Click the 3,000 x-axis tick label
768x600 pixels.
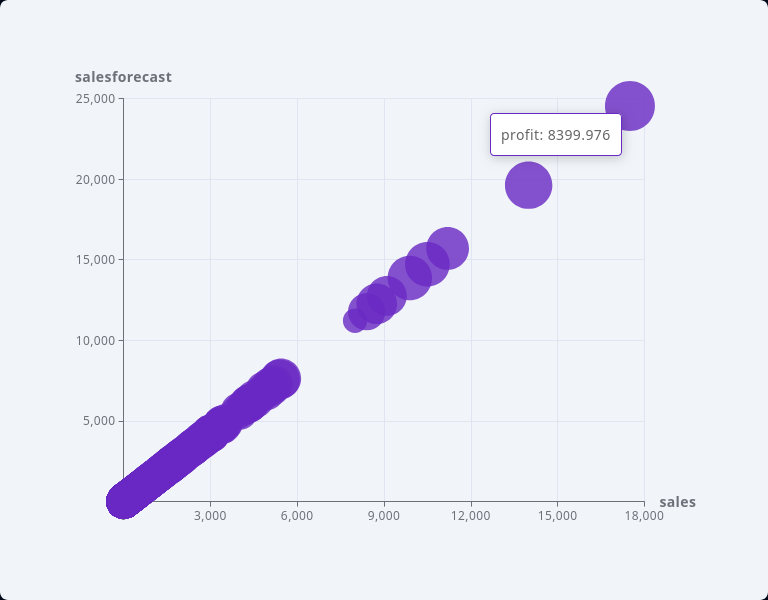[210, 516]
